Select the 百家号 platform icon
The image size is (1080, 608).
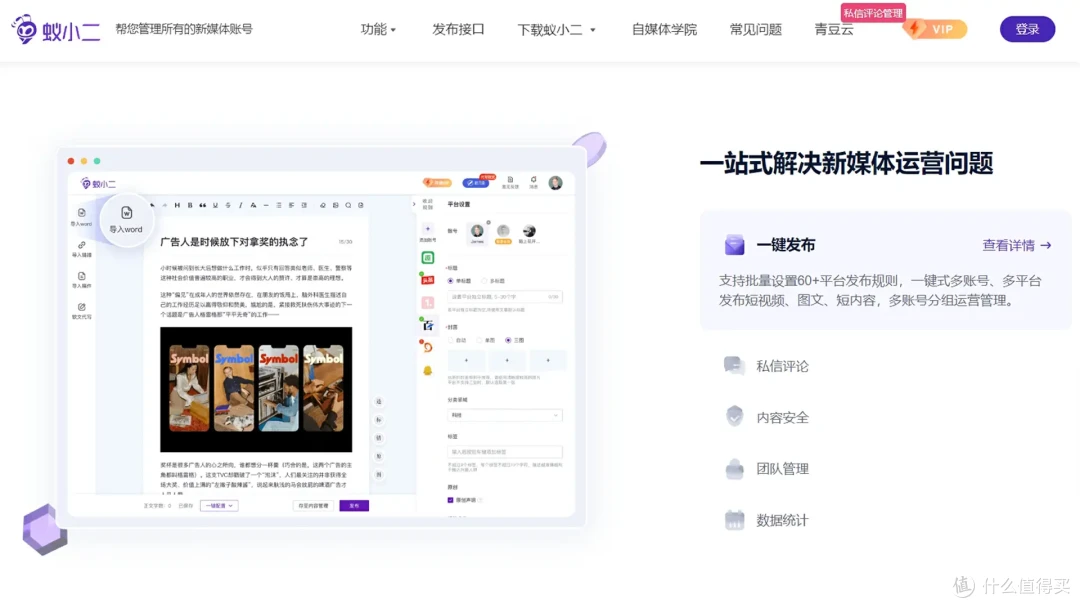[428, 325]
